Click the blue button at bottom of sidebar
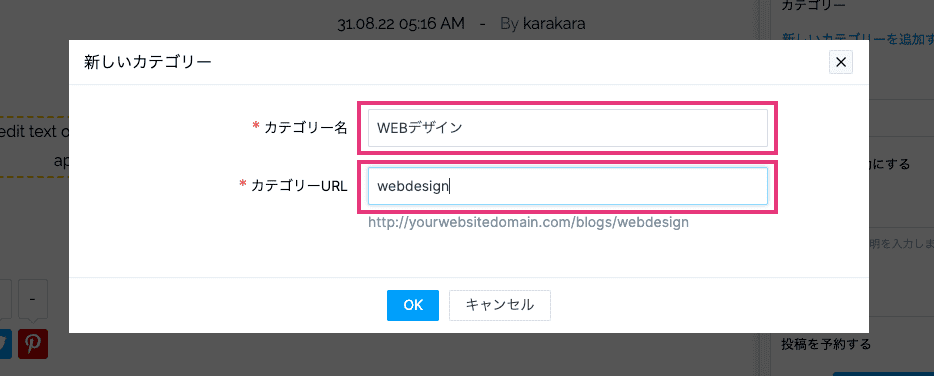 point(883,374)
